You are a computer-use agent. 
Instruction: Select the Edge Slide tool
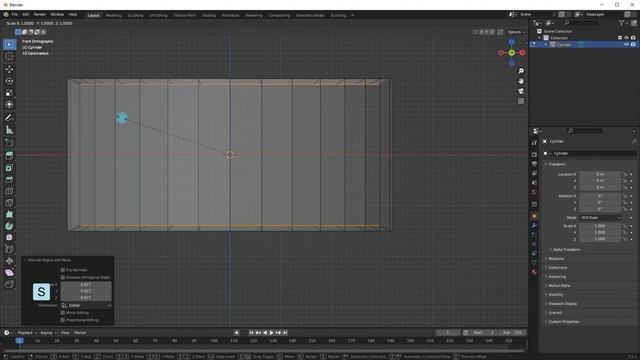coord(9,249)
